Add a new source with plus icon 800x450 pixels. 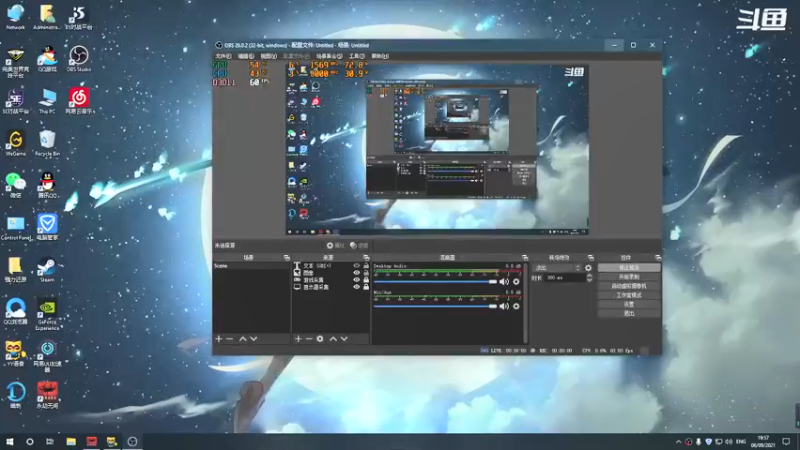click(298, 339)
